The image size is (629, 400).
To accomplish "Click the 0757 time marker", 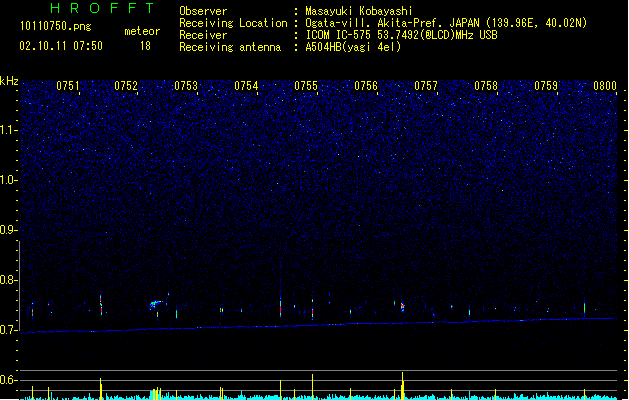I will click(426, 86).
